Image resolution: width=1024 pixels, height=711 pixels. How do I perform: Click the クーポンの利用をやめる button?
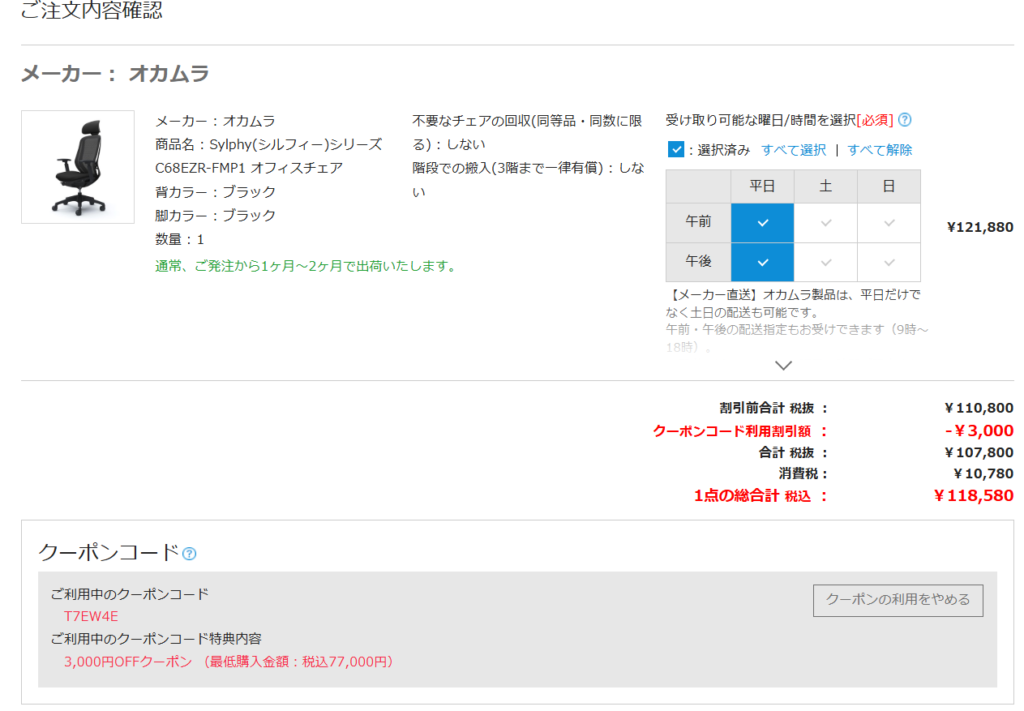[x=898, y=600]
